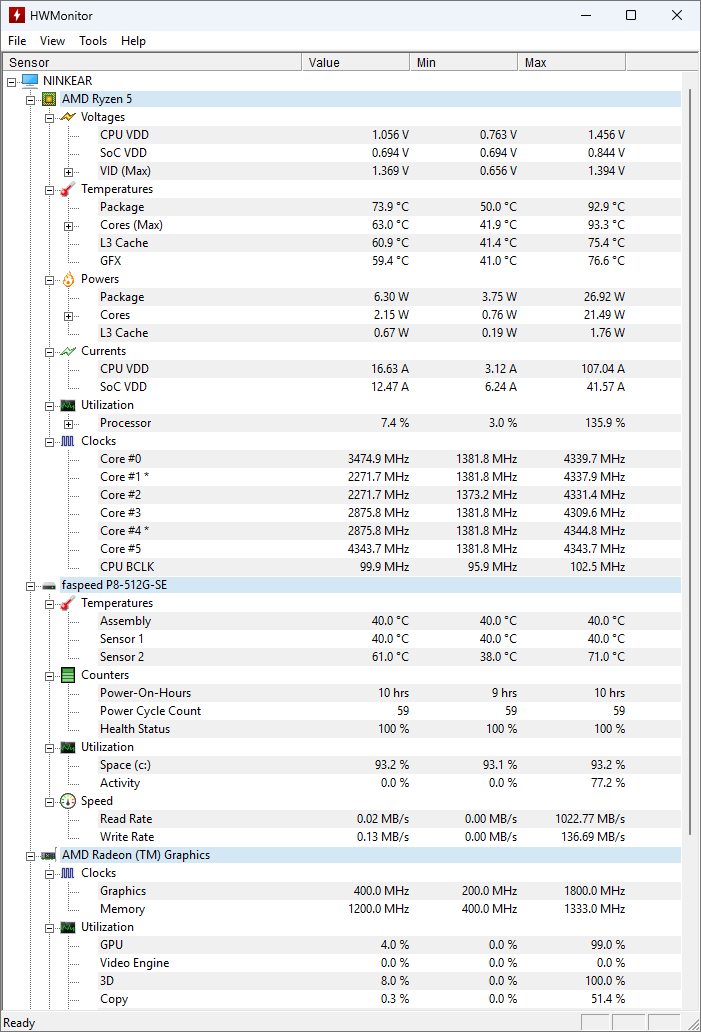Expand the Cores (Max) temperature entry
Screen dimensions: 701x1032
coord(68,225)
